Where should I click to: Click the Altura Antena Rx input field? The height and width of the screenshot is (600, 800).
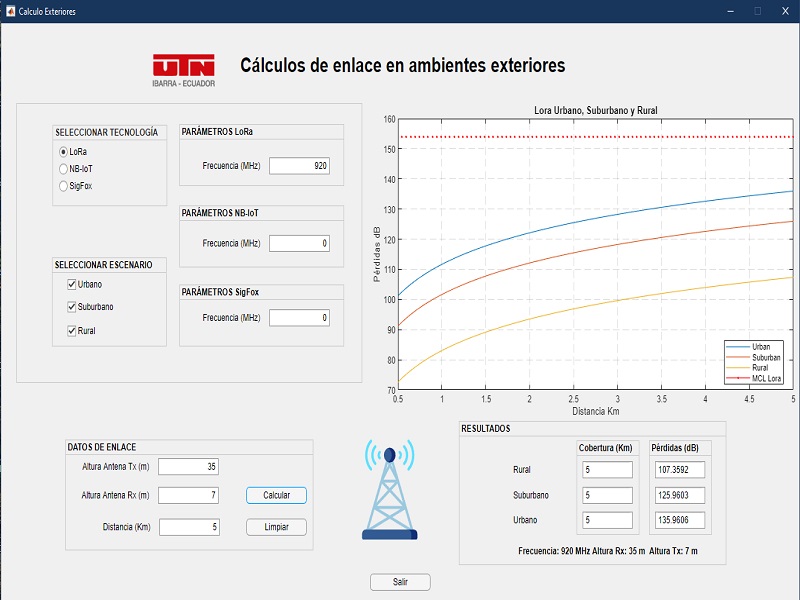tap(188, 495)
